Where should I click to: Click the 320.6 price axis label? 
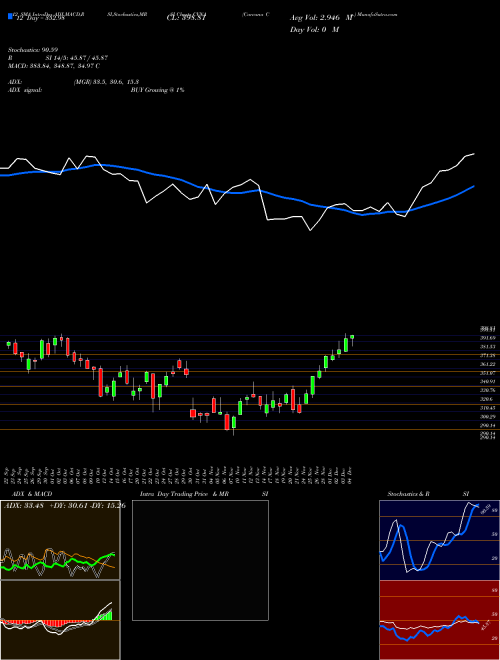pyautogui.click(x=487, y=399)
